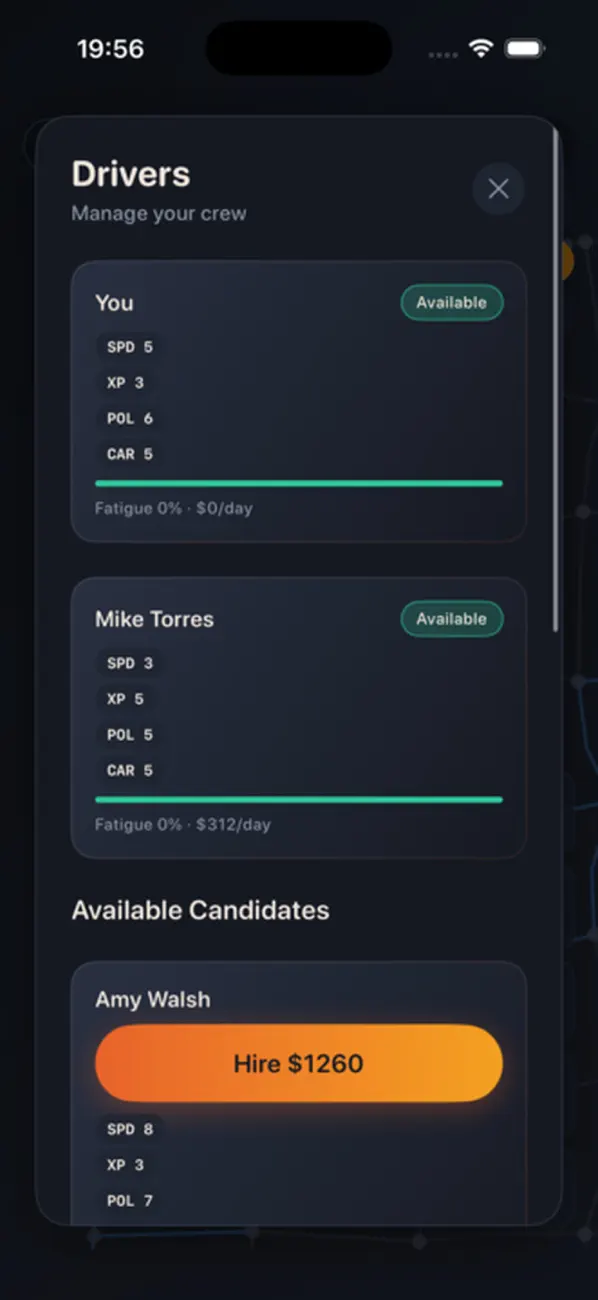This screenshot has height=1300, width=598.
Task: Select the Amy Walsh candidate name
Action: (153, 999)
